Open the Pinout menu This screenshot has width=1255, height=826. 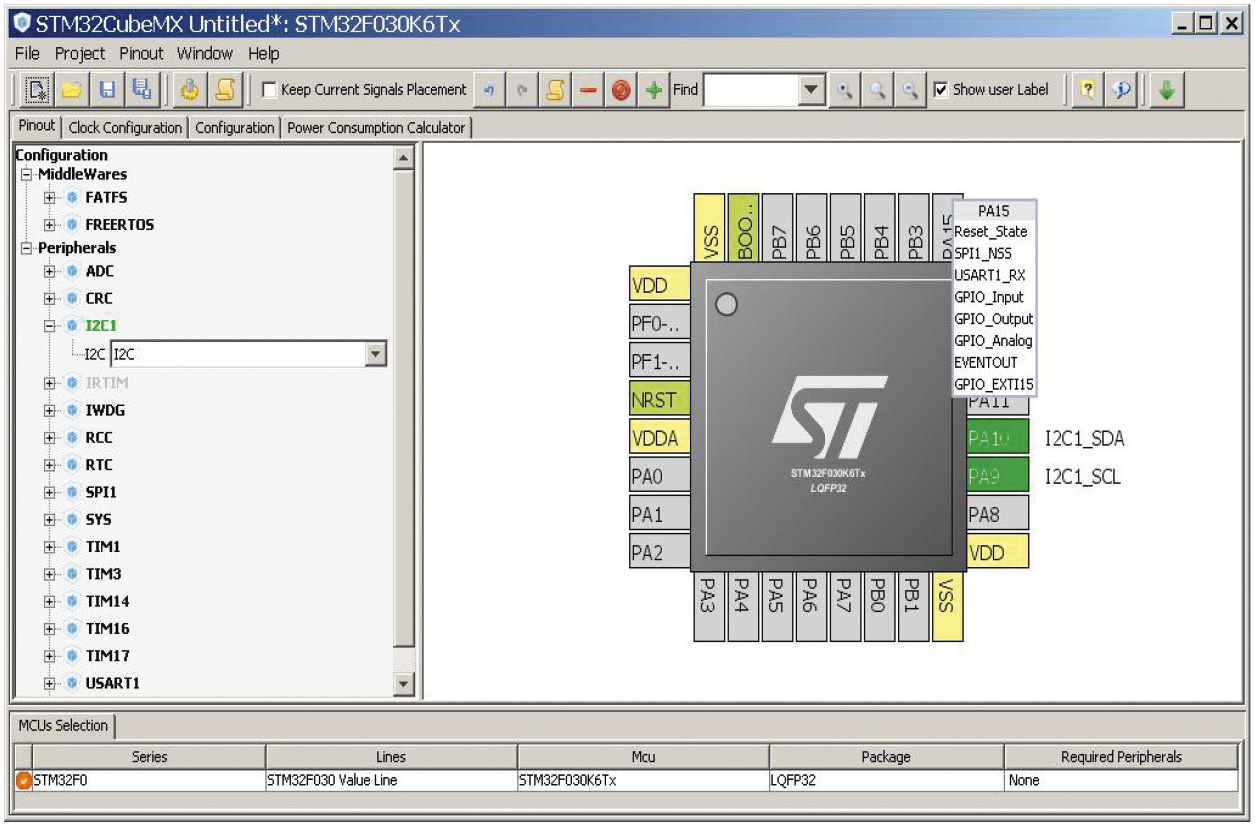(141, 54)
